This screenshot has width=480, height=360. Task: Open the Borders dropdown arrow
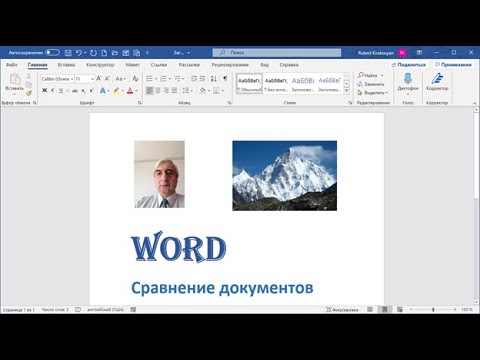click(222, 91)
